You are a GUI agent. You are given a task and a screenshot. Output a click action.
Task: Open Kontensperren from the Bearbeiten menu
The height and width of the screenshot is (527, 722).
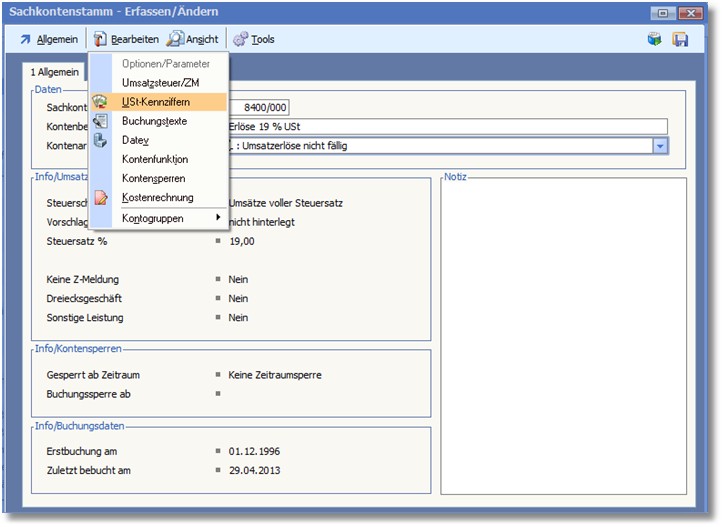pos(155,178)
